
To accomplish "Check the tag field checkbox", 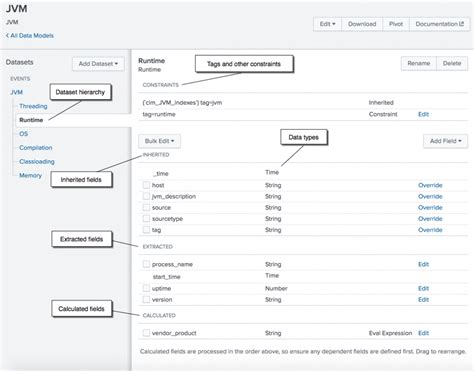I will point(146,230).
